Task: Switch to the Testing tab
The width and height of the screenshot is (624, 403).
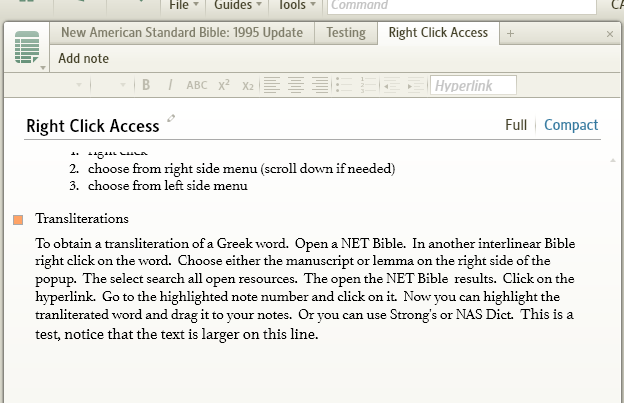Action: pos(346,33)
